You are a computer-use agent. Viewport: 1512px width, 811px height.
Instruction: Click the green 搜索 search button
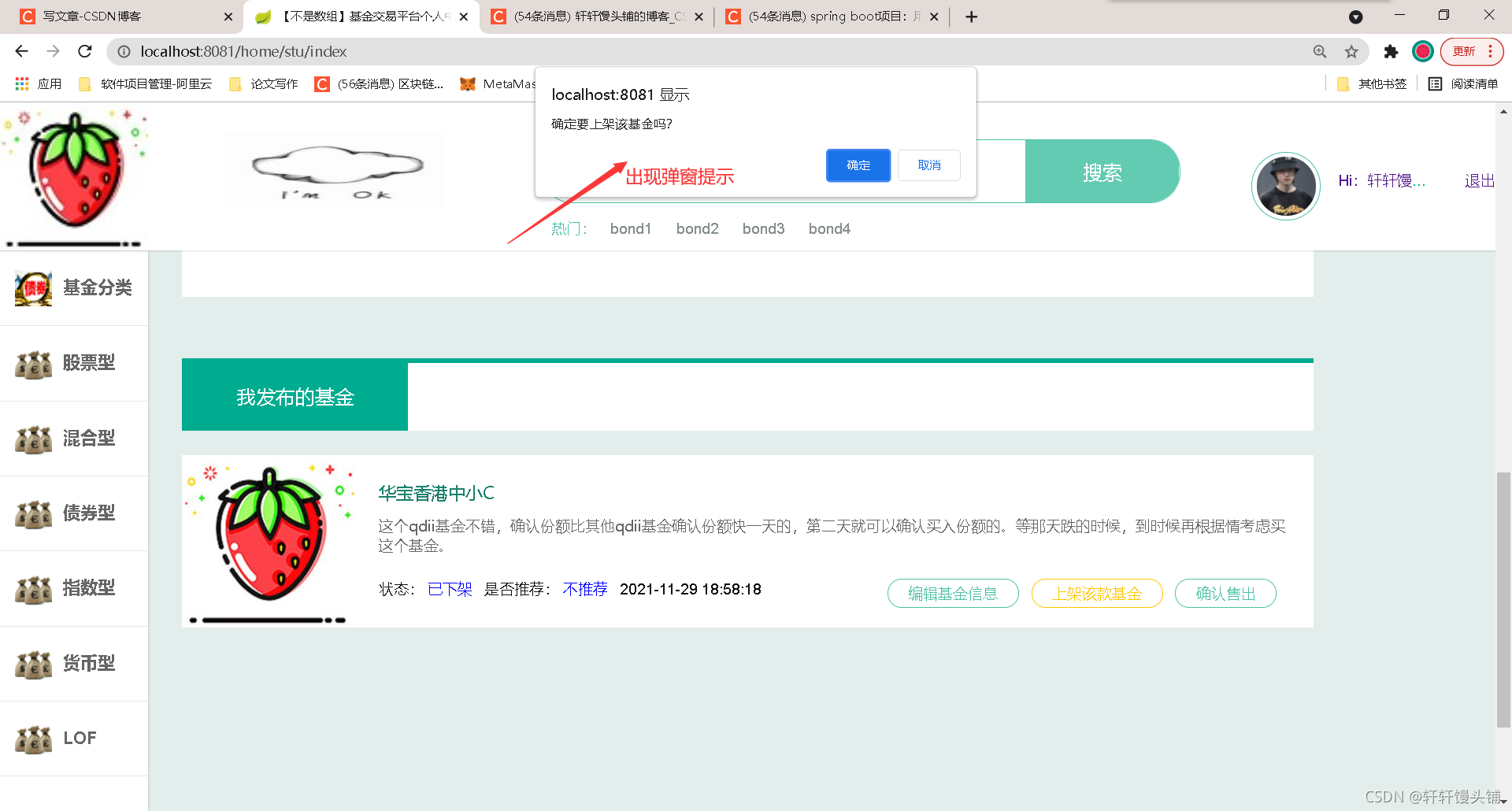pos(1102,172)
